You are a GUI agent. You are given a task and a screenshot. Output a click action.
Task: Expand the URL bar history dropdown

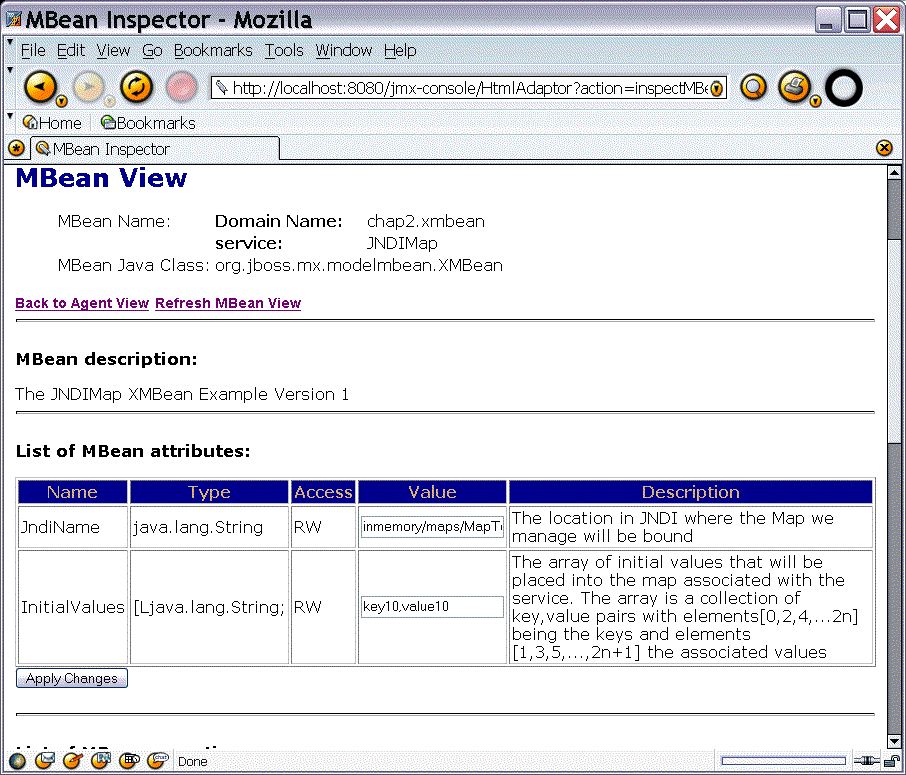(x=716, y=89)
